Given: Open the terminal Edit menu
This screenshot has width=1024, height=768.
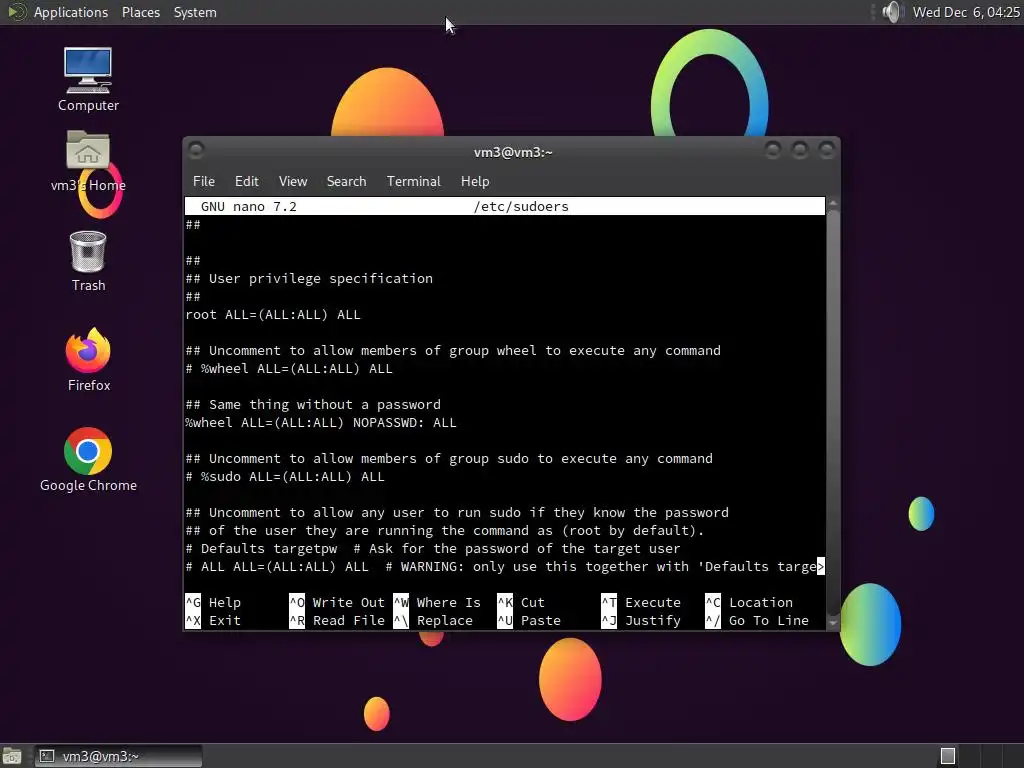Looking at the screenshot, I should [x=246, y=182].
